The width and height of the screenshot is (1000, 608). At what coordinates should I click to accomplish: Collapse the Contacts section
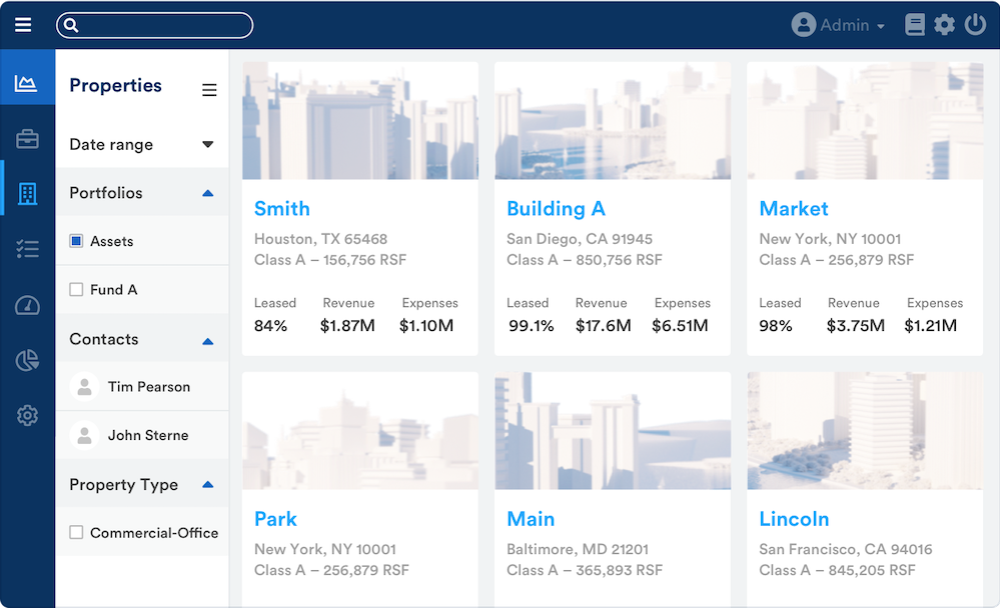tap(208, 341)
